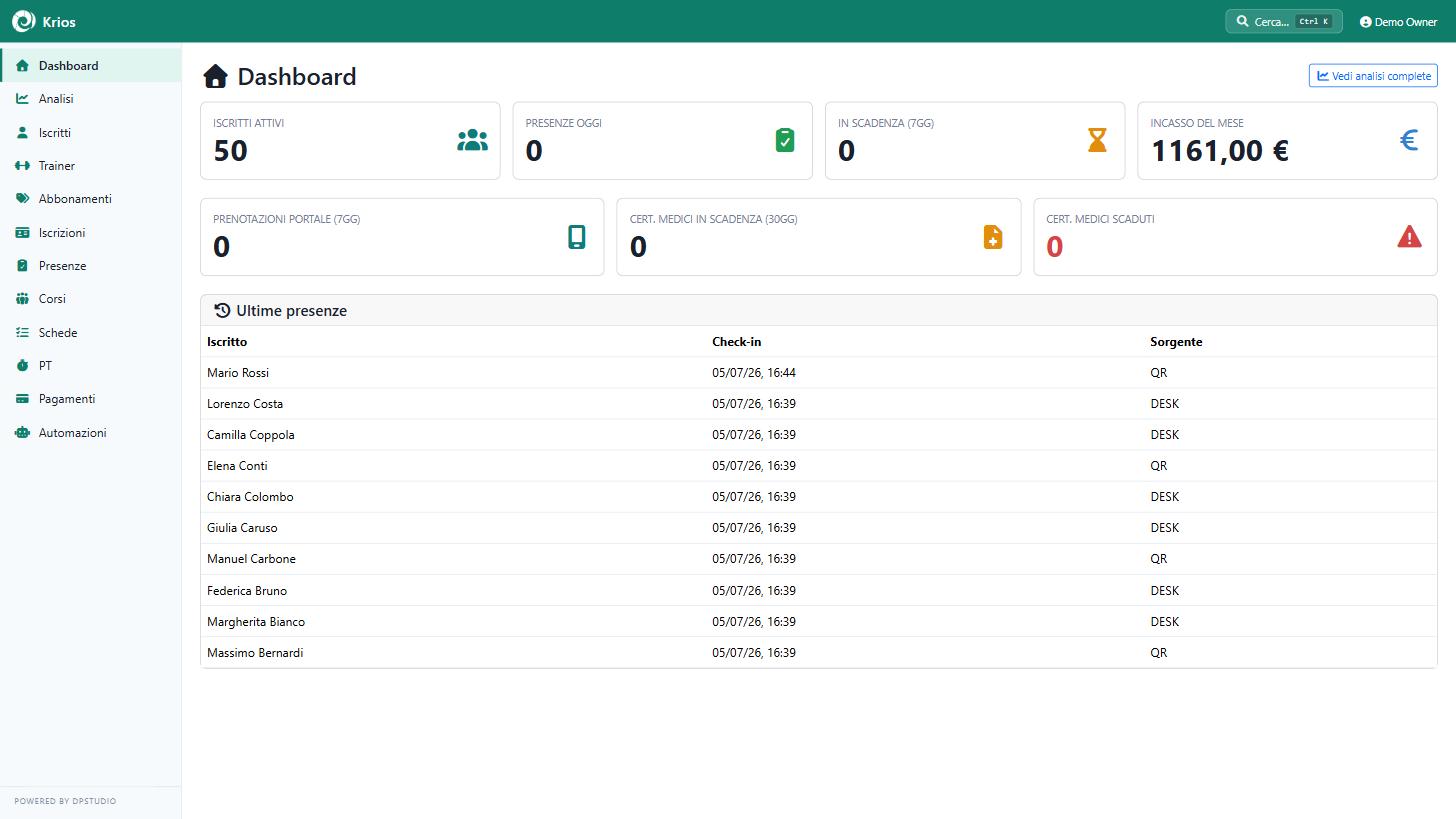Click the Krios logo icon
1456x819 pixels.
click(x=23, y=21)
